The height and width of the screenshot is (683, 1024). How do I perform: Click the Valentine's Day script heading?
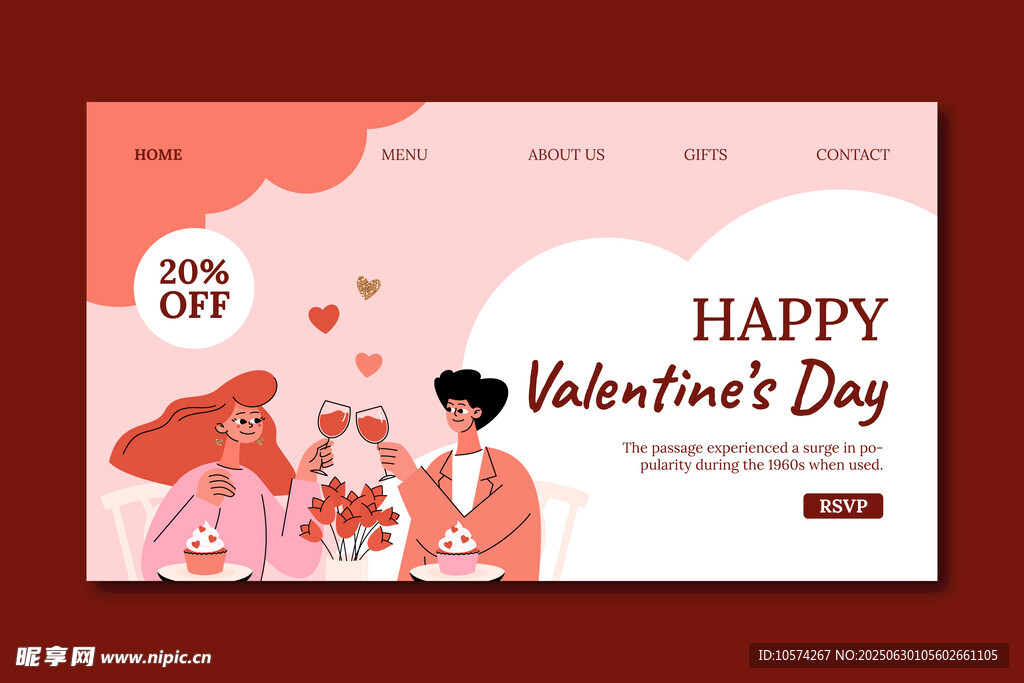[x=707, y=389]
